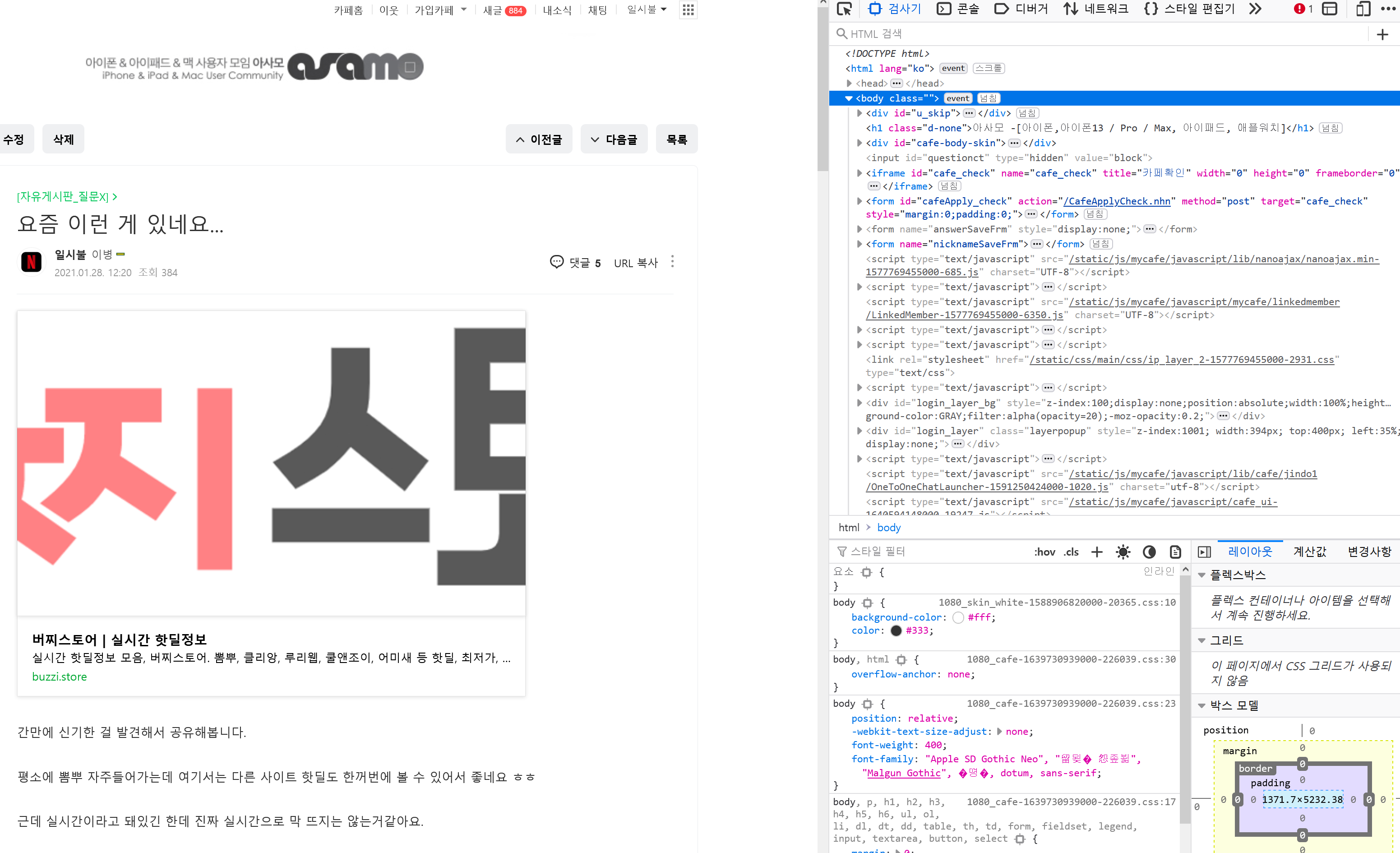Image resolution: width=1400 pixels, height=853 pixels.
Task: Click the event badge on body element
Action: 958,98
